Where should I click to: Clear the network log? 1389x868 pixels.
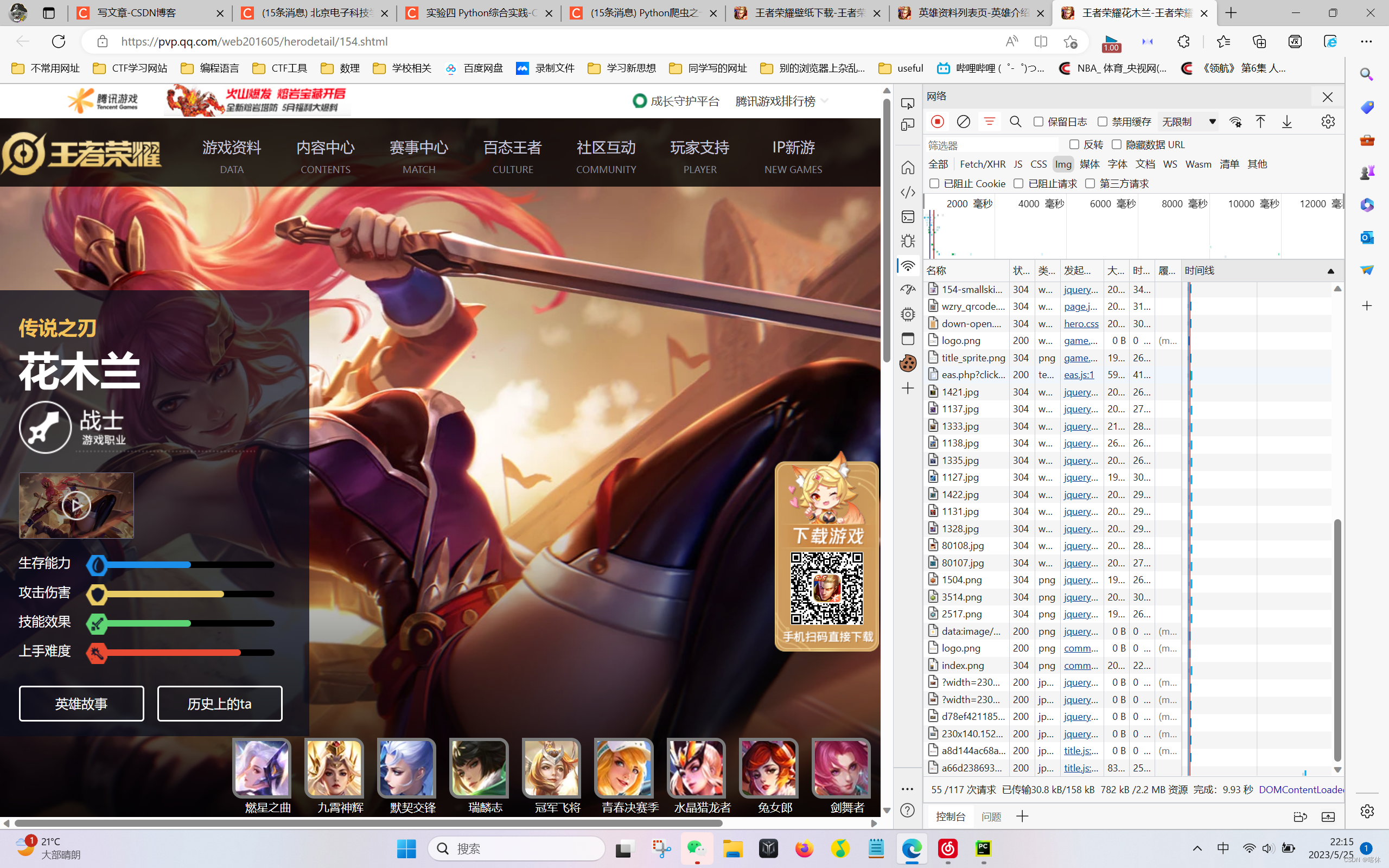click(x=964, y=122)
